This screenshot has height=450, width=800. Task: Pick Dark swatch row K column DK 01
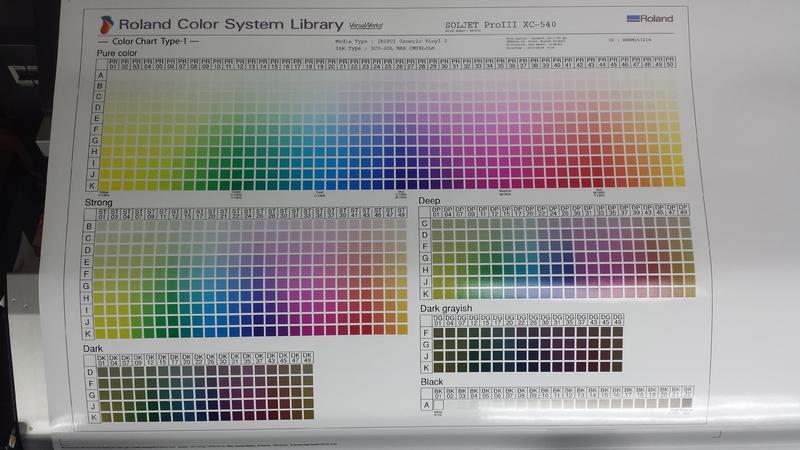(x=106, y=417)
